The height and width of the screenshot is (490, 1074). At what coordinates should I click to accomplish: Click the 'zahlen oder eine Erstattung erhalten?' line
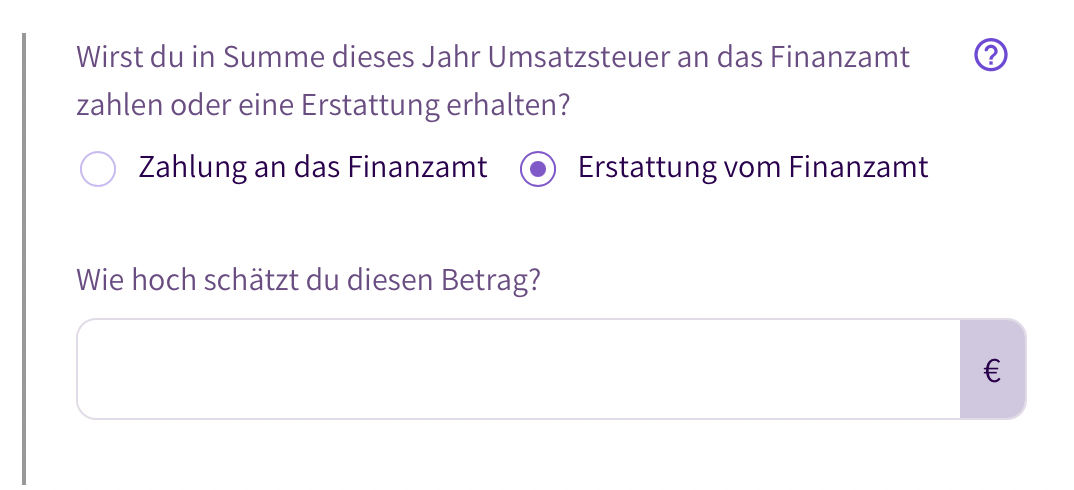click(323, 106)
